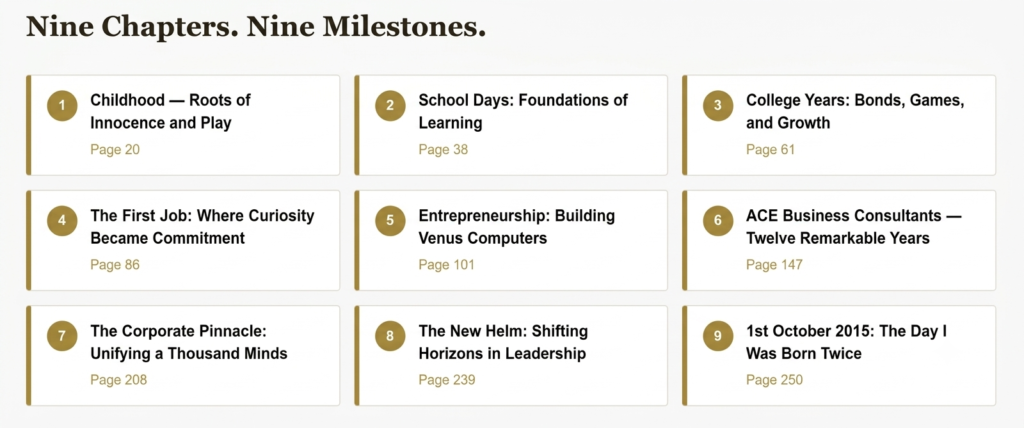Open College Years: Bonds, Games, and Growth
The width and height of the screenshot is (1024, 428).
pyautogui.click(x=856, y=111)
